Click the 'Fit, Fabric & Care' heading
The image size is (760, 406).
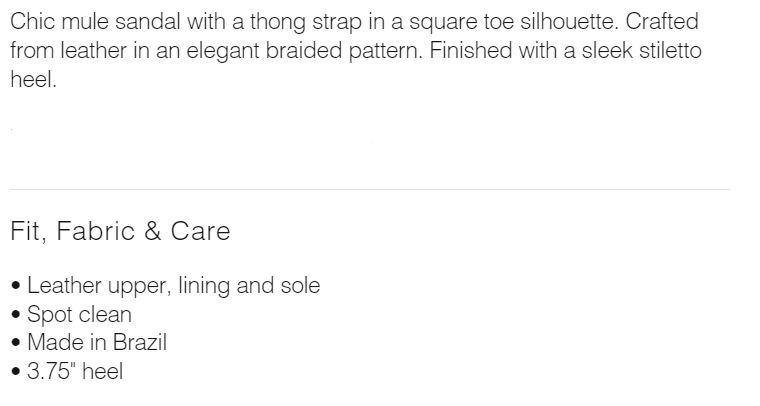point(120,231)
